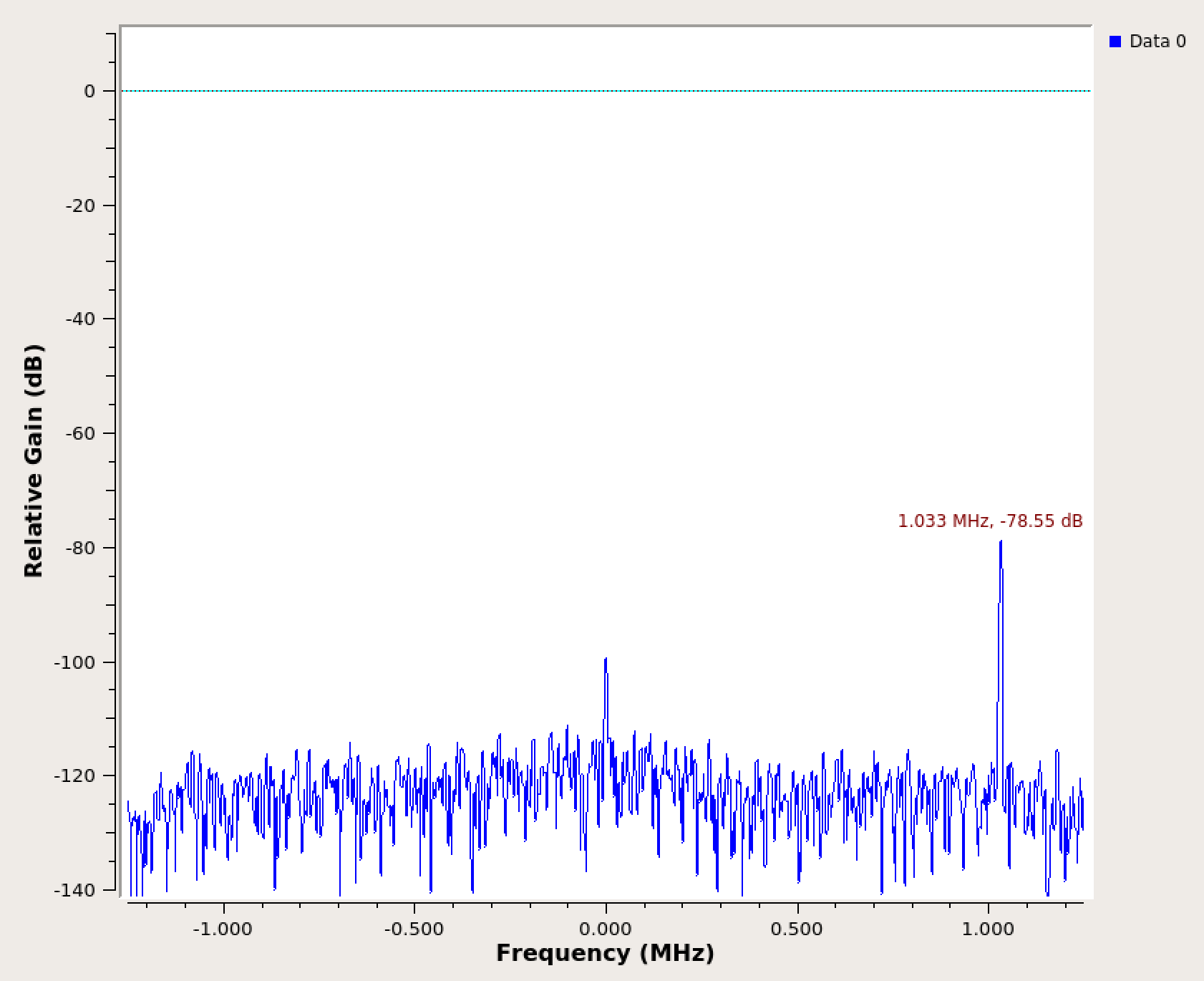Click the -60 gain axis label

coord(80,433)
